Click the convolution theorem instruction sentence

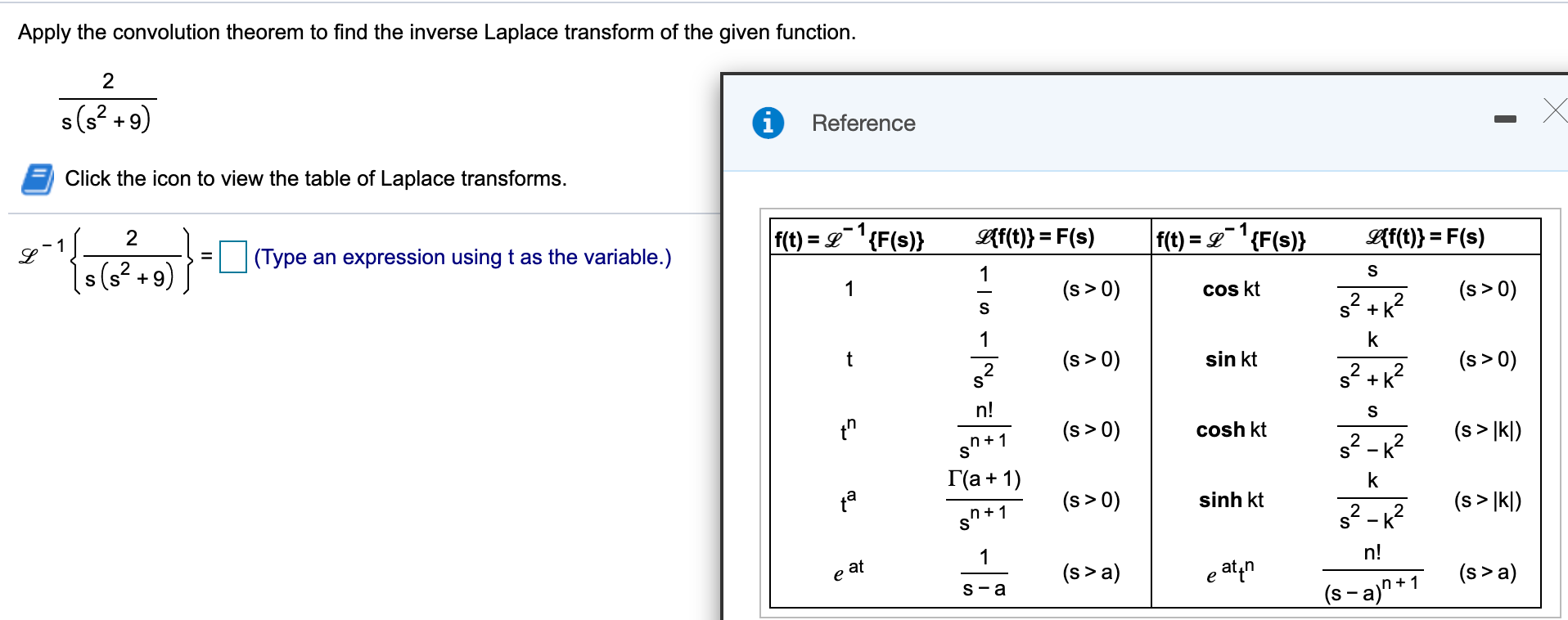coord(435,32)
